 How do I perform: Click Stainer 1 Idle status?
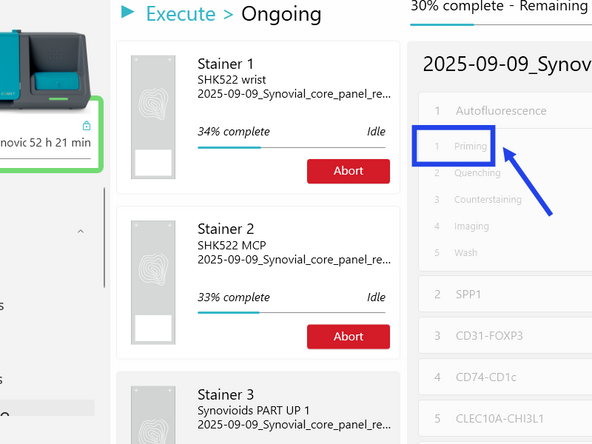pos(376,131)
